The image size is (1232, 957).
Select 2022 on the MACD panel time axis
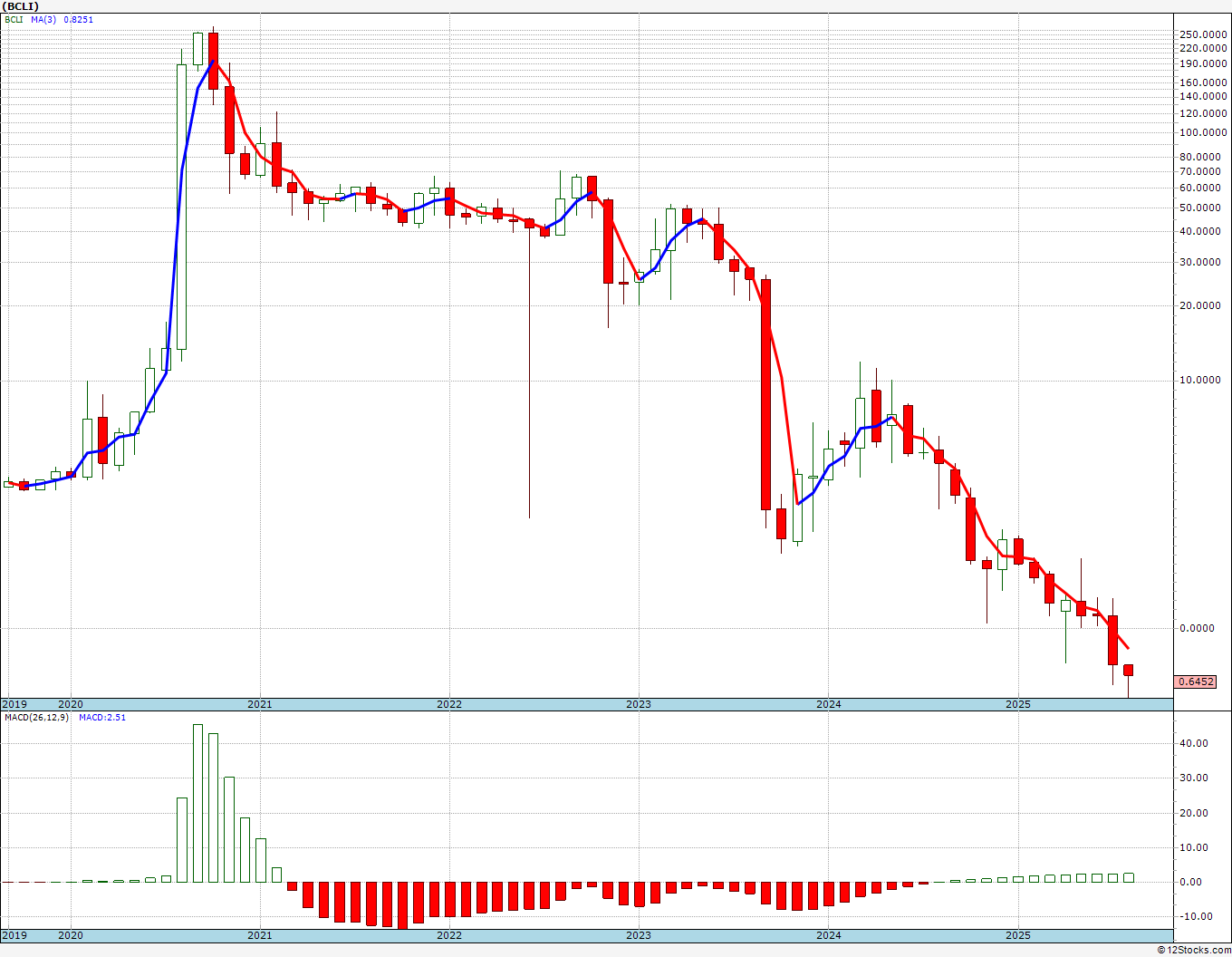click(x=449, y=935)
